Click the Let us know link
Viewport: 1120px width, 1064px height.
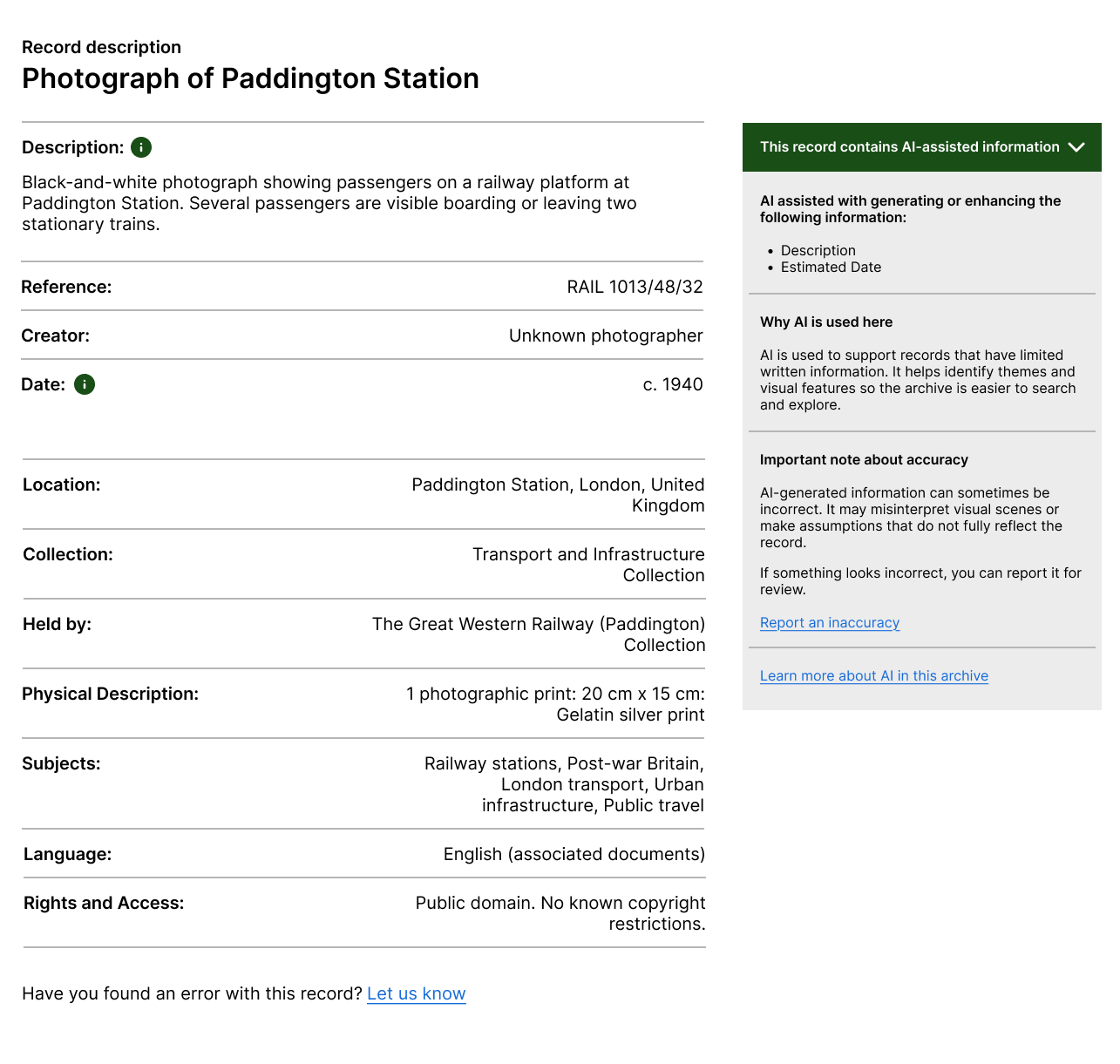[417, 993]
